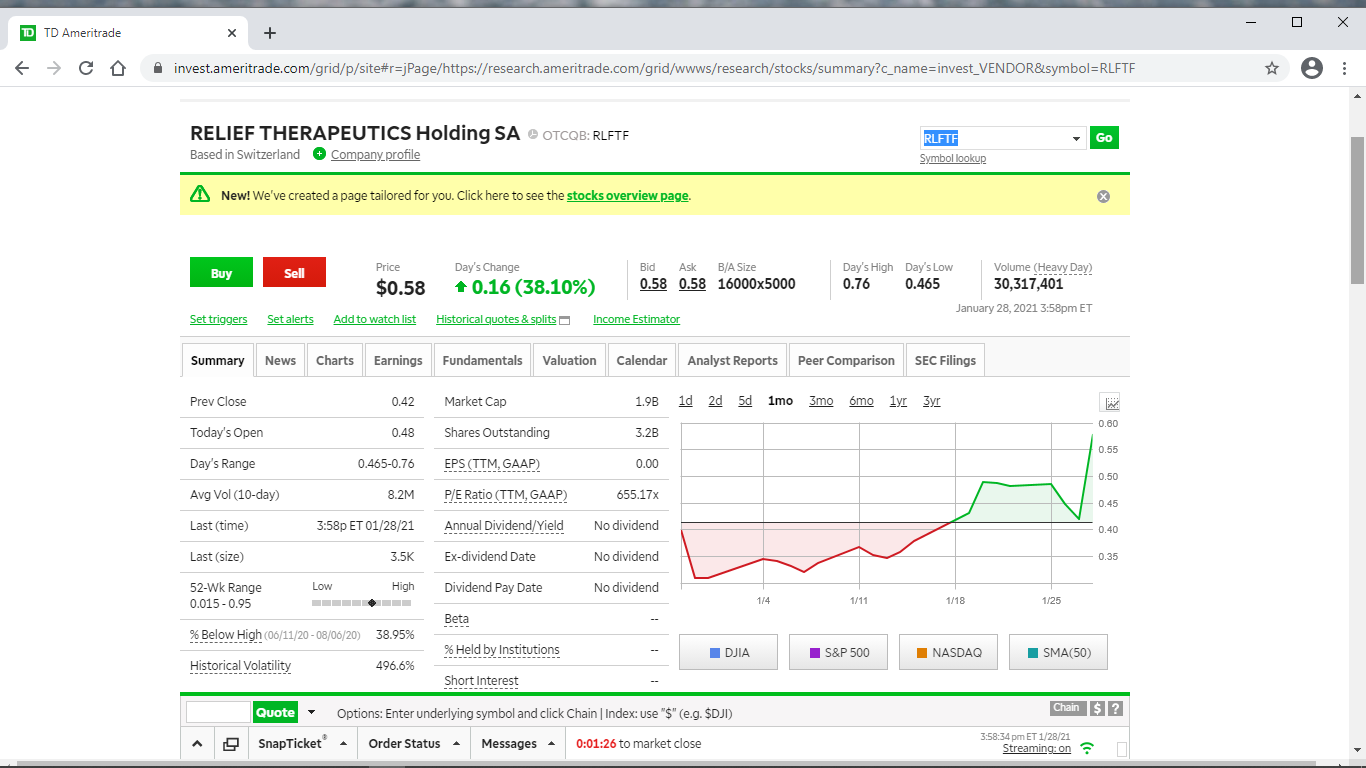Click the dollar sign icon in quote bar
This screenshot has width=1366, height=768.
[1097, 708]
